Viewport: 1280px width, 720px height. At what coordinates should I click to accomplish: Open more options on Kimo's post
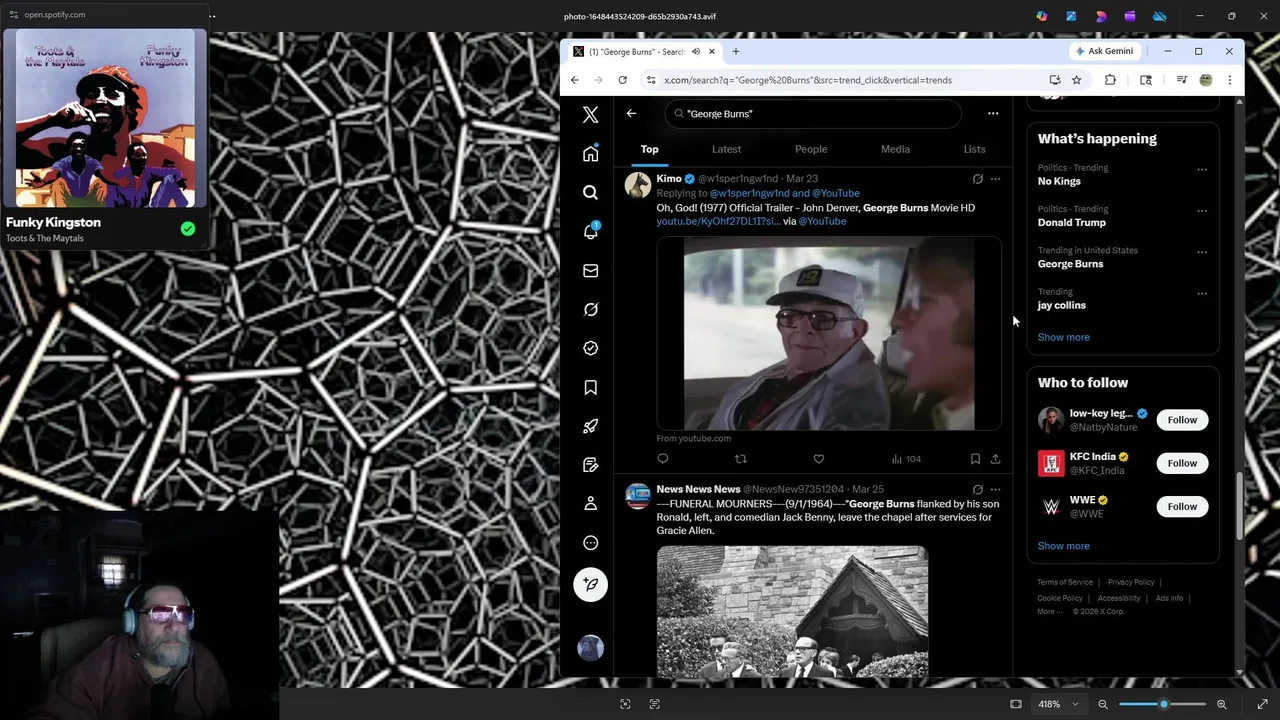pos(995,179)
